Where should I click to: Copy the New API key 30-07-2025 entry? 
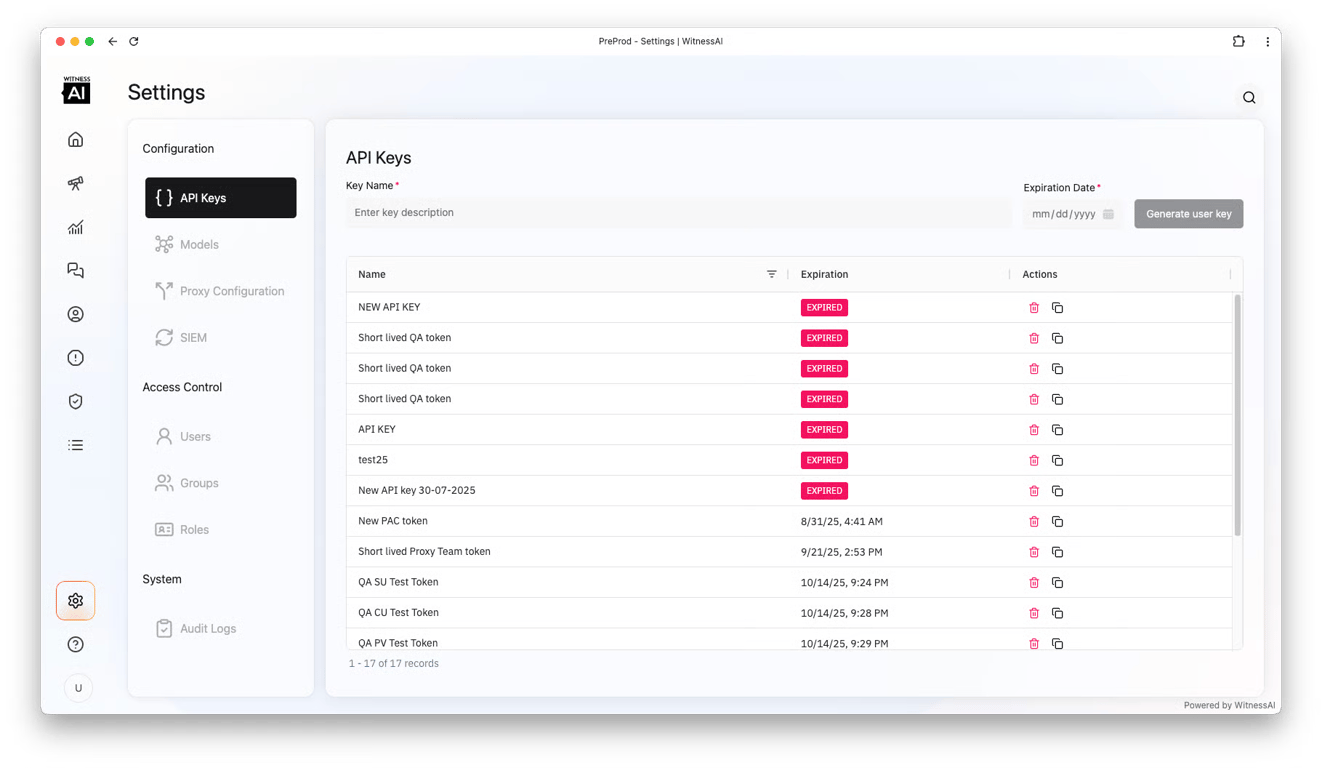click(1057, 491)
